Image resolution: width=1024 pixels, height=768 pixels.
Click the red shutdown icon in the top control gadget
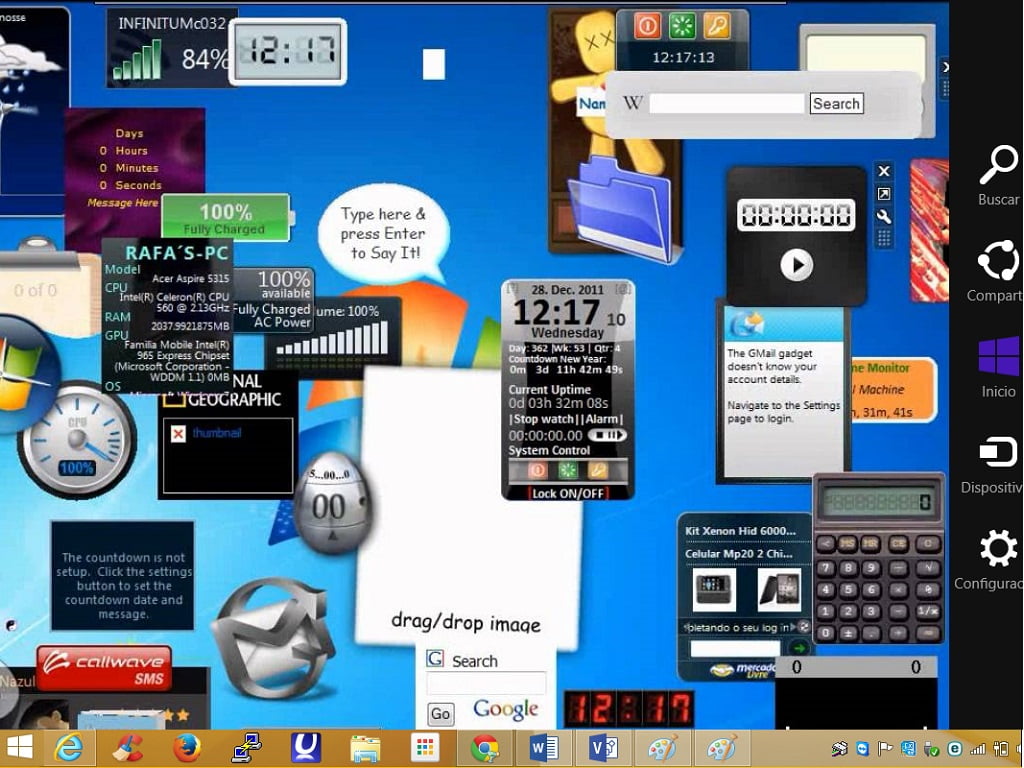(x=648, y=25)
